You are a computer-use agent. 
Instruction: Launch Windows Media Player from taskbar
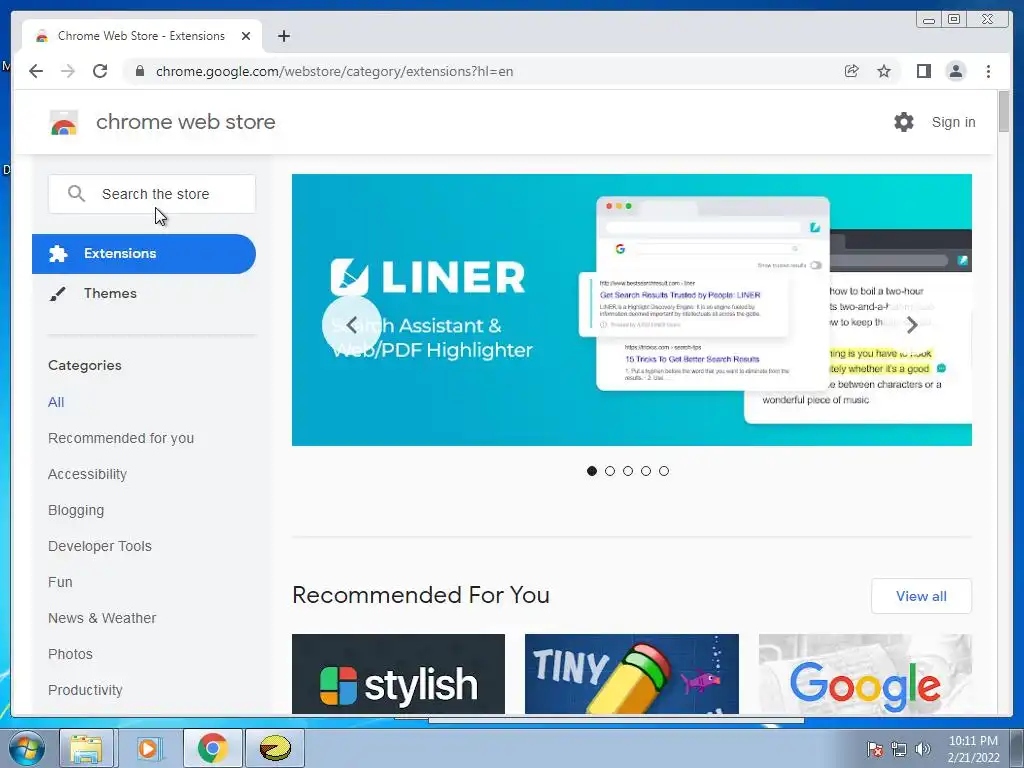click(x=148, y=748)
